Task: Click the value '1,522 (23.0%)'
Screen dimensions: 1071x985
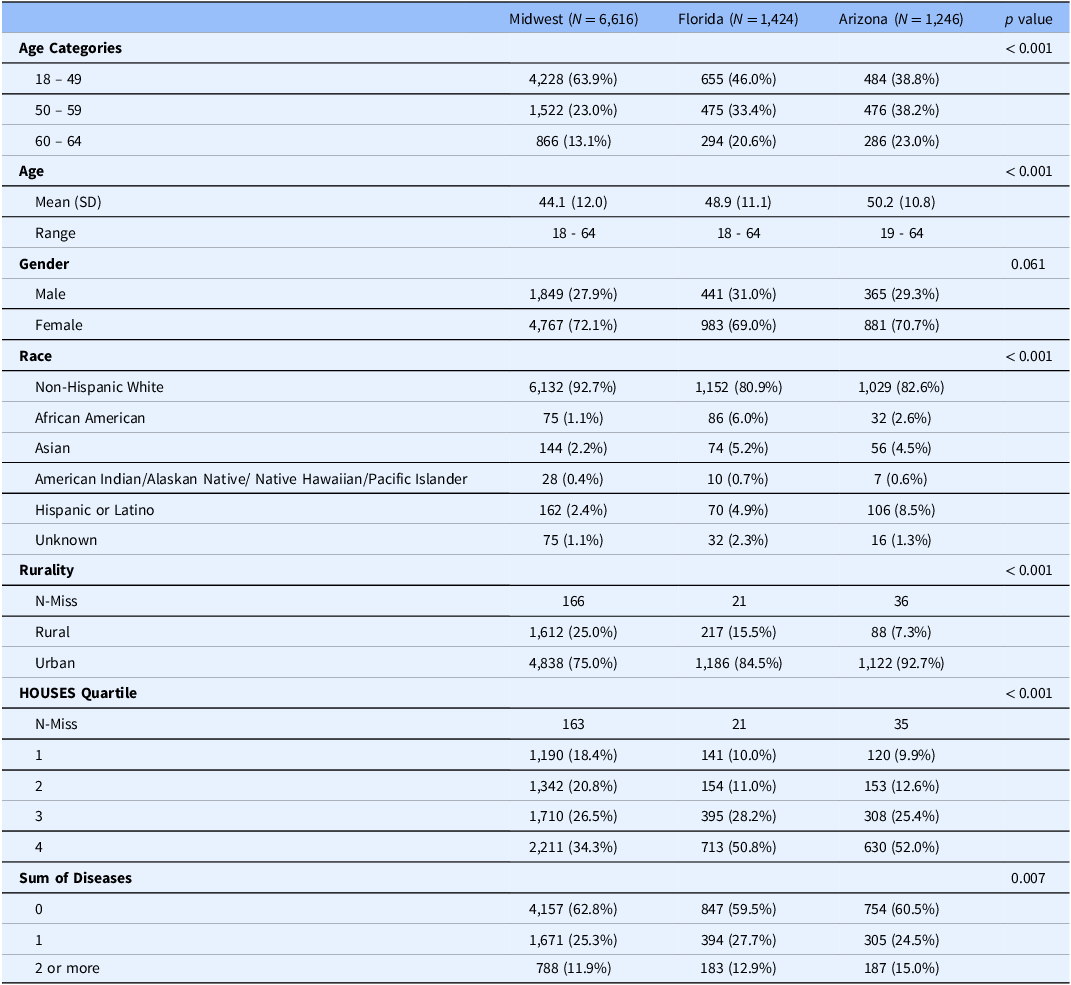Action: click(x=573, y=110)
